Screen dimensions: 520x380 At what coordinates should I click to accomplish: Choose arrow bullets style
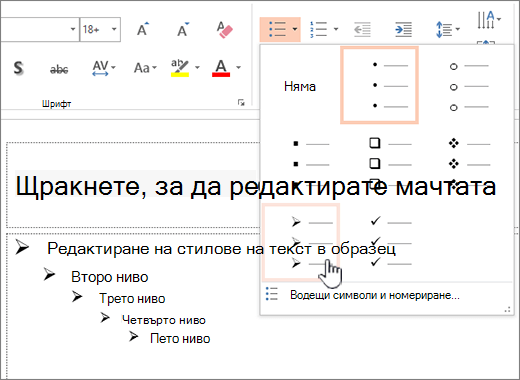(301, 242)
